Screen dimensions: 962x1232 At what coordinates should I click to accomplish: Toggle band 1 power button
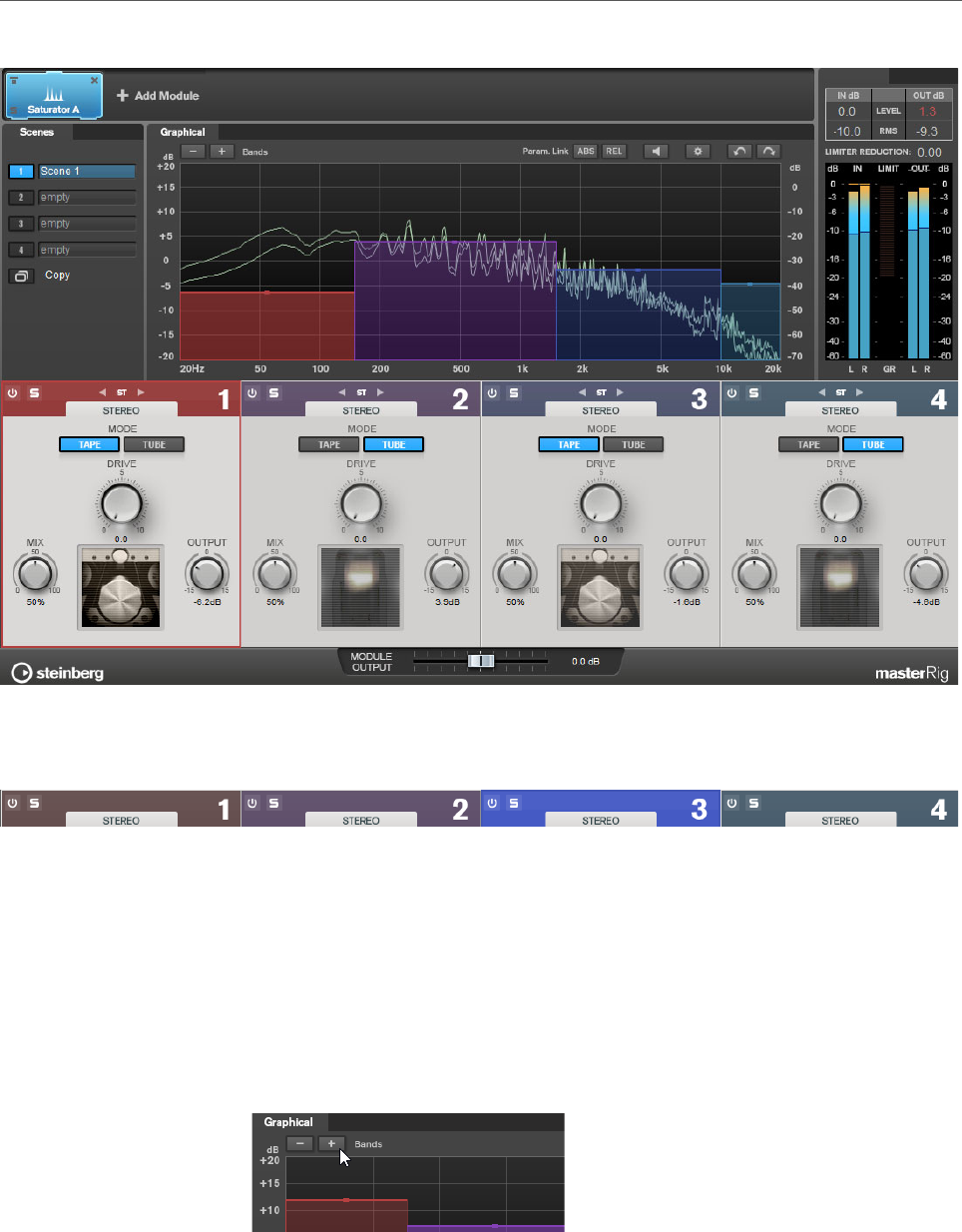coord(13,393)
